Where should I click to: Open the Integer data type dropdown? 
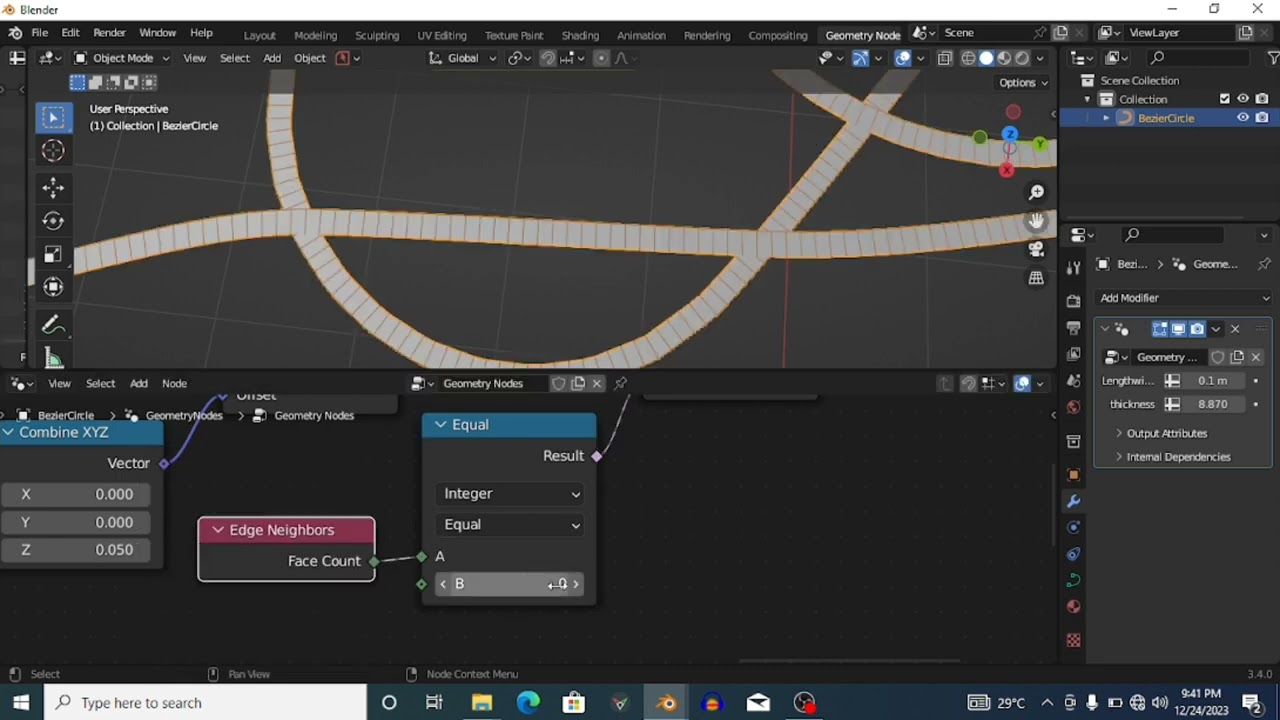click(x=510, y=494)
